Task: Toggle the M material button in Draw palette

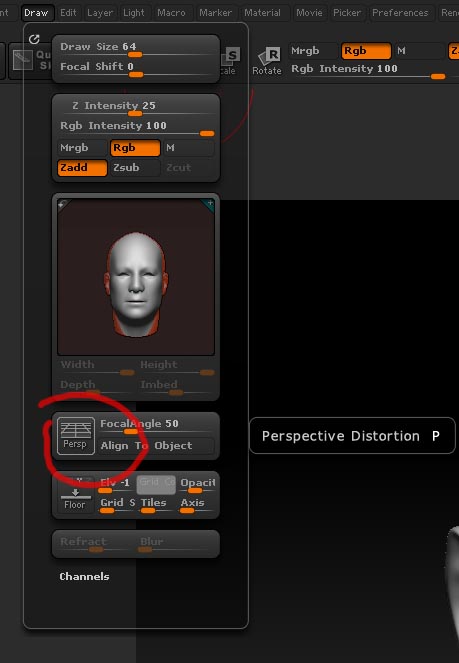Action: (189, 148)
